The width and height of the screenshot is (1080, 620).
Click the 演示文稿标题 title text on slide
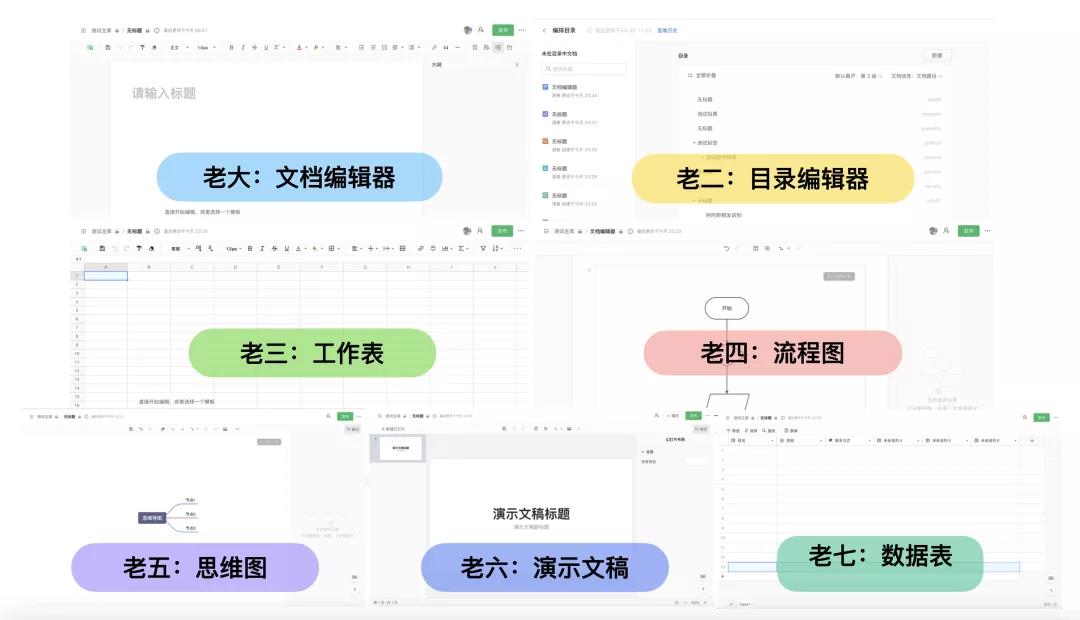coord(531,513)
